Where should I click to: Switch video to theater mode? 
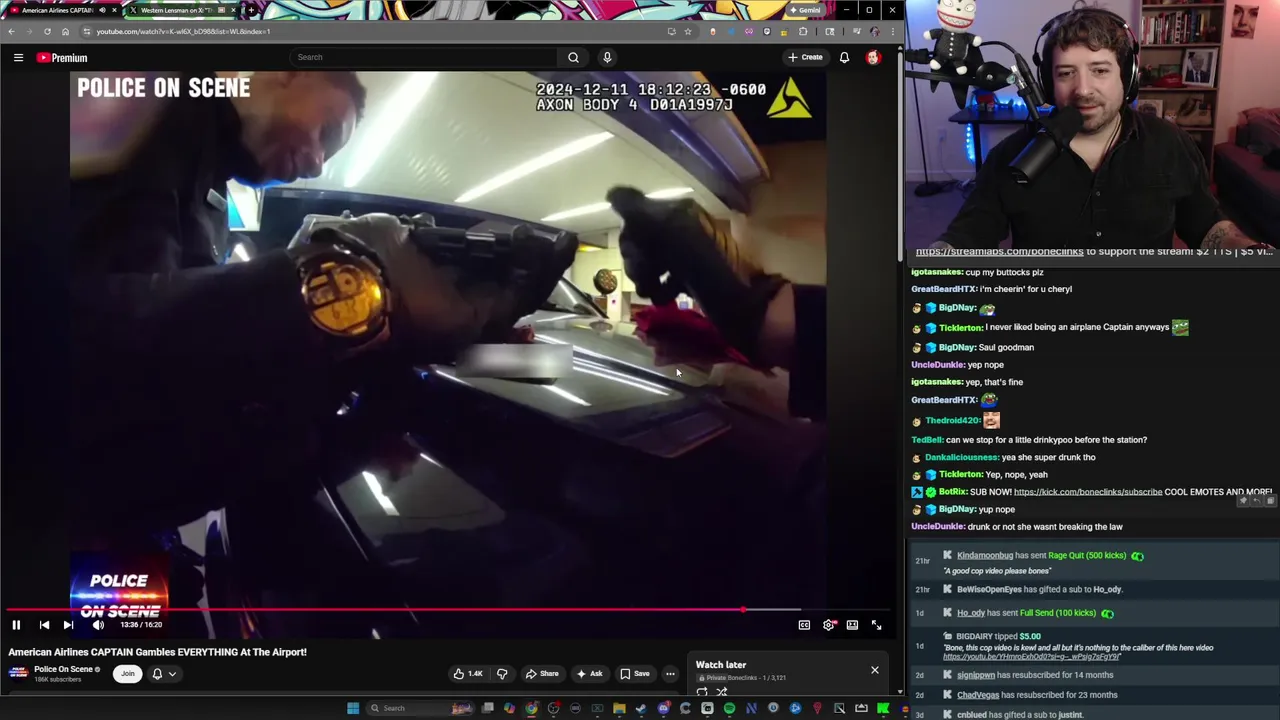(x=852, y=625)
